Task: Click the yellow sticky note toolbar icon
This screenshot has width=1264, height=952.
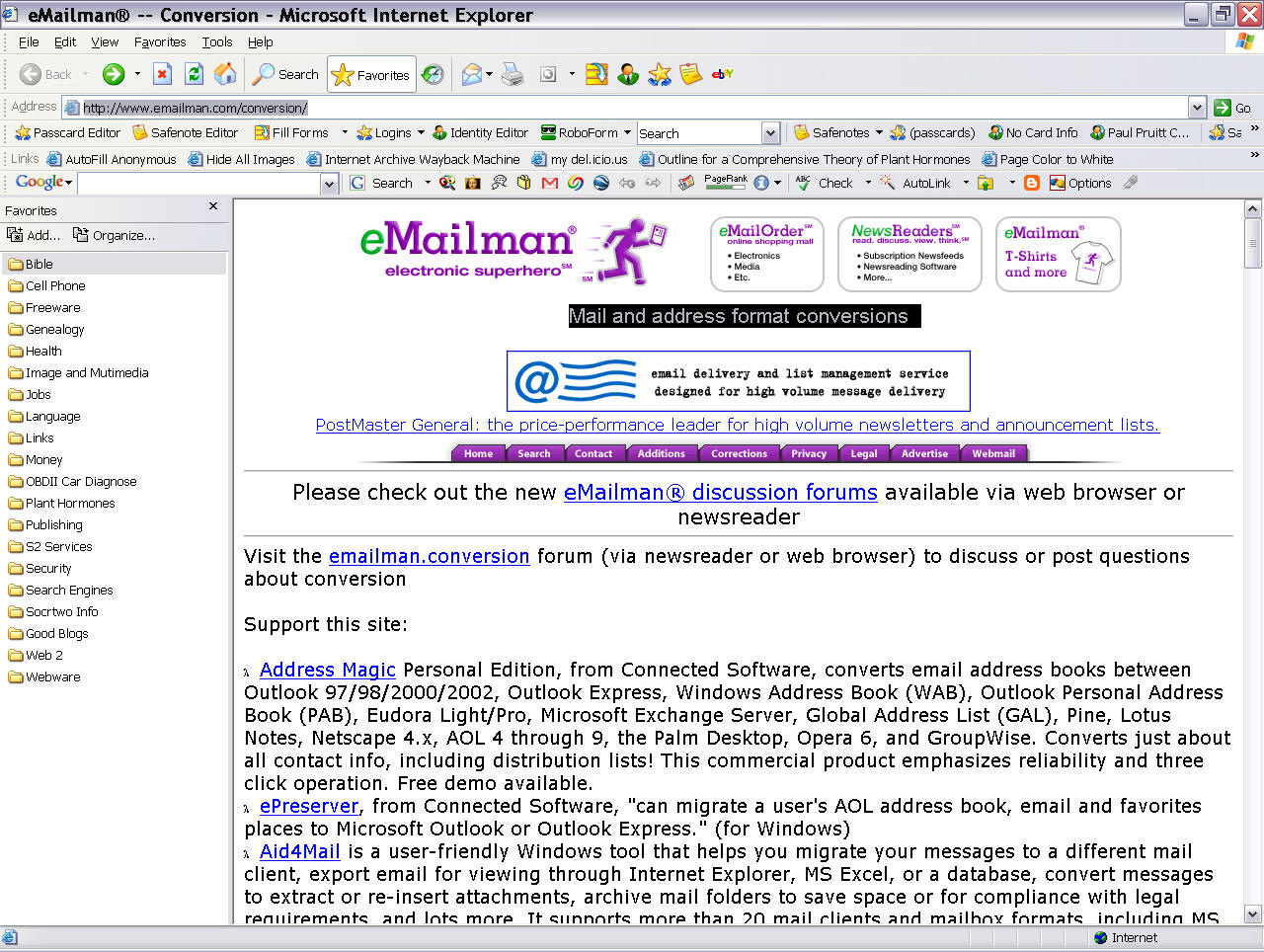Action: [691, 74]
